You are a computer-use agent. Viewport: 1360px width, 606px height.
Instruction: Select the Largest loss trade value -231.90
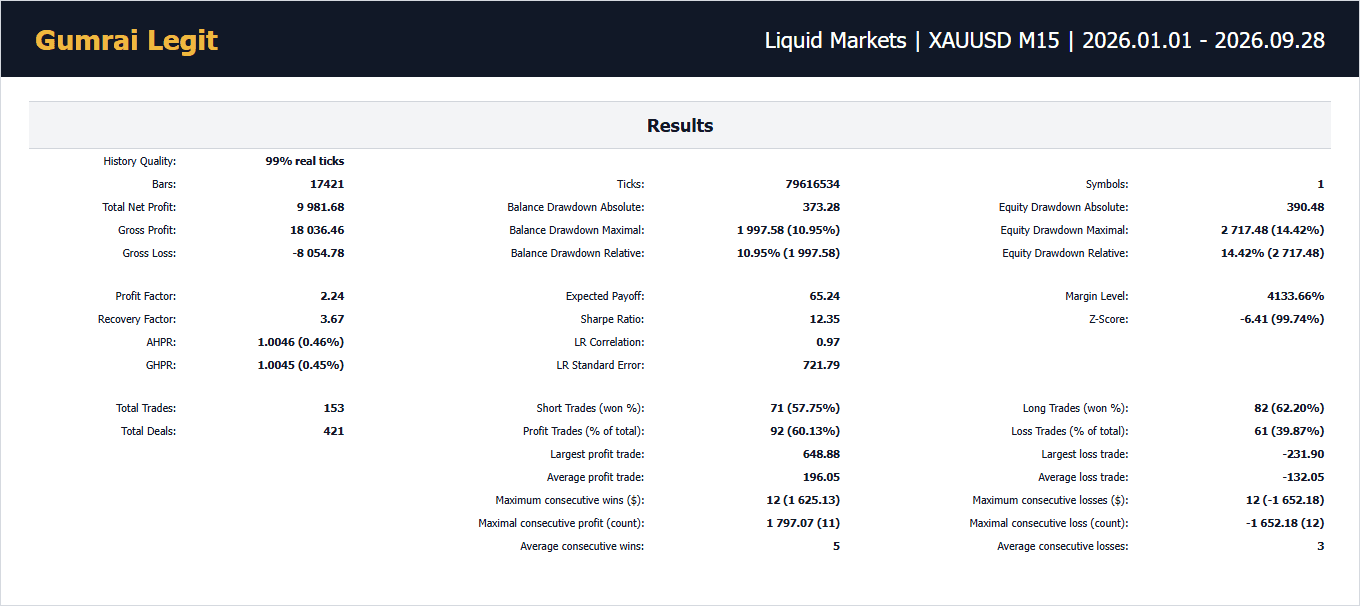click(1303, 454)
